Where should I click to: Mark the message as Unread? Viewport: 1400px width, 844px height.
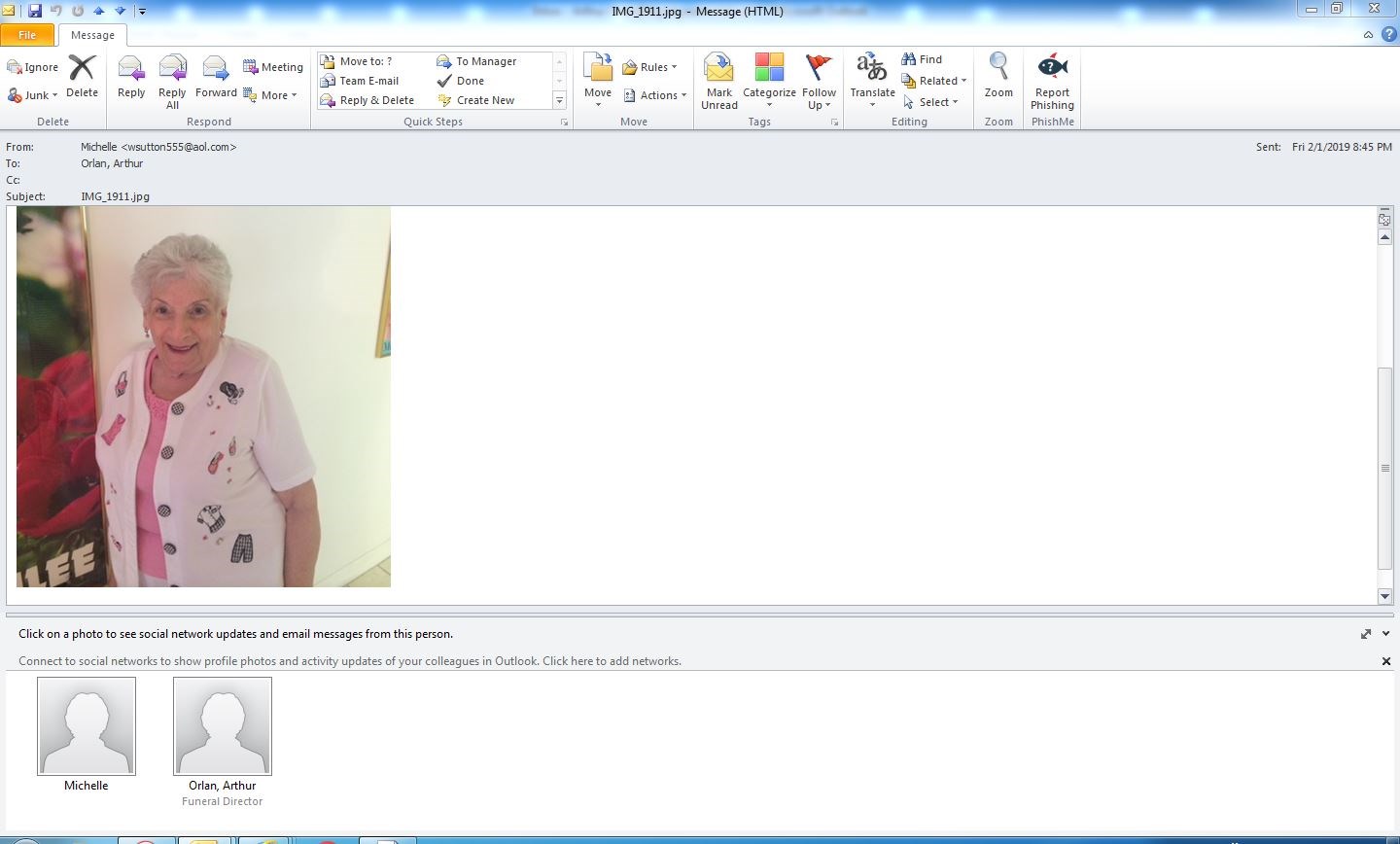[x=719, y=80]
